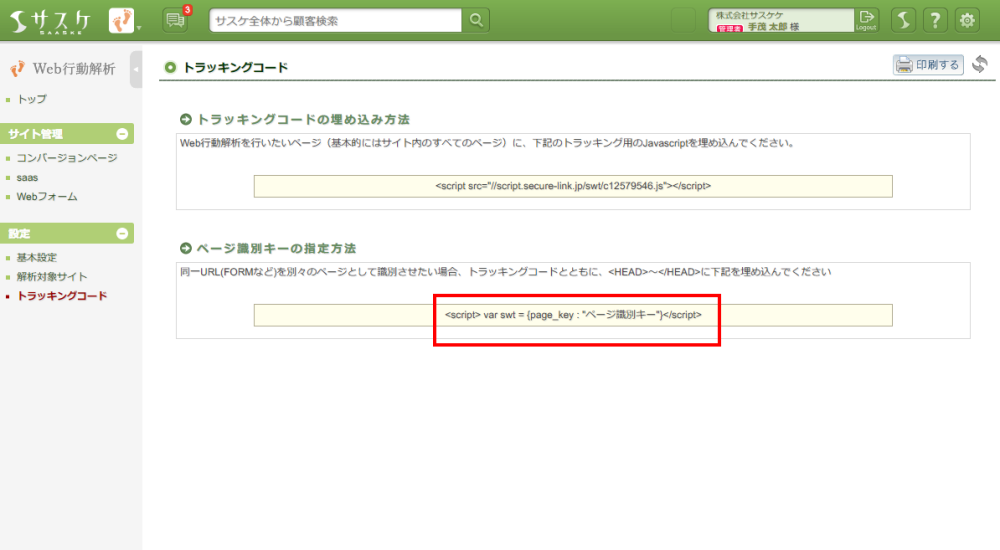
Task: Click the customer search input field
Action: click(x=336, y=20)
